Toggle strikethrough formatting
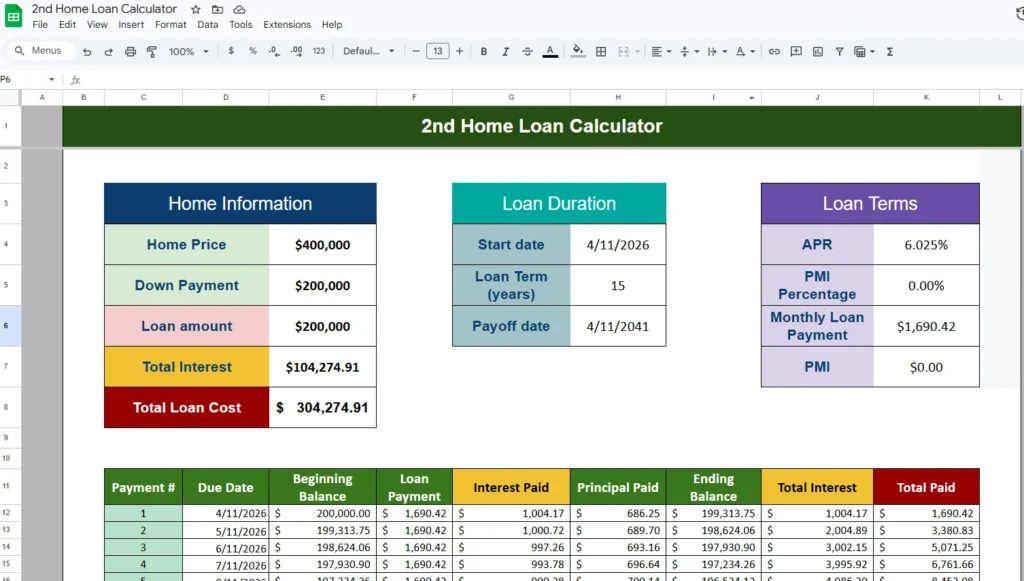1024x581 pixels. [527, 51]
